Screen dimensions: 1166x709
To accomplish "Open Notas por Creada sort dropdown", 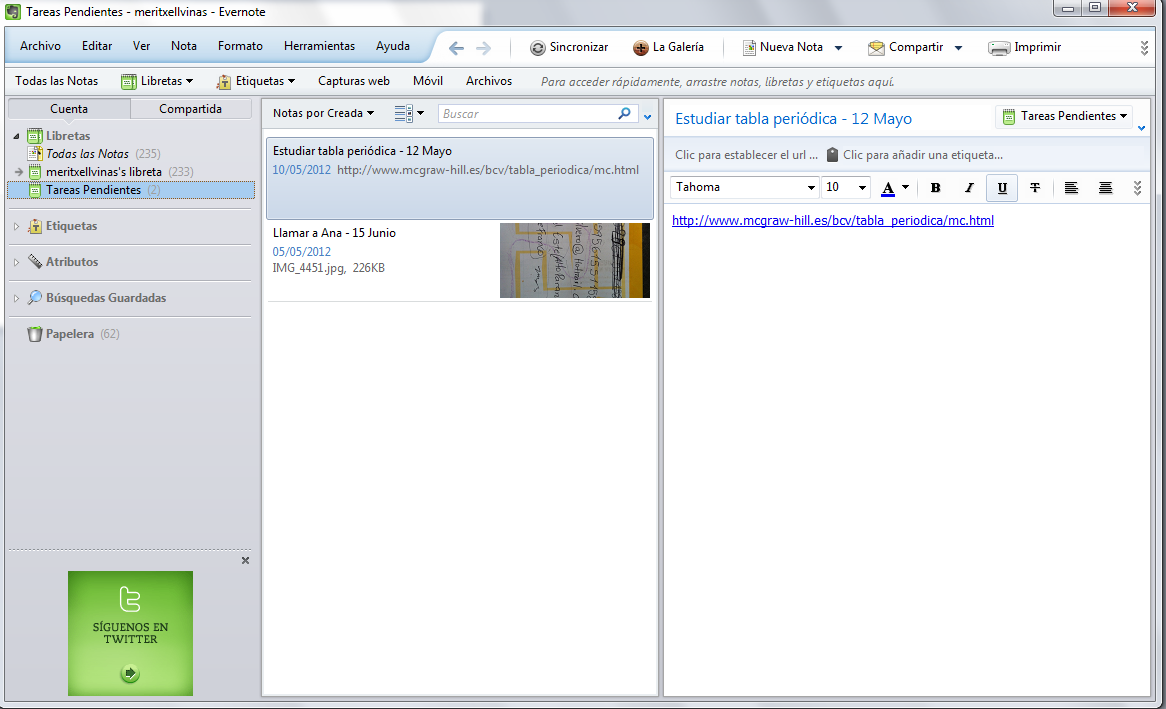I will pos(323,113).
